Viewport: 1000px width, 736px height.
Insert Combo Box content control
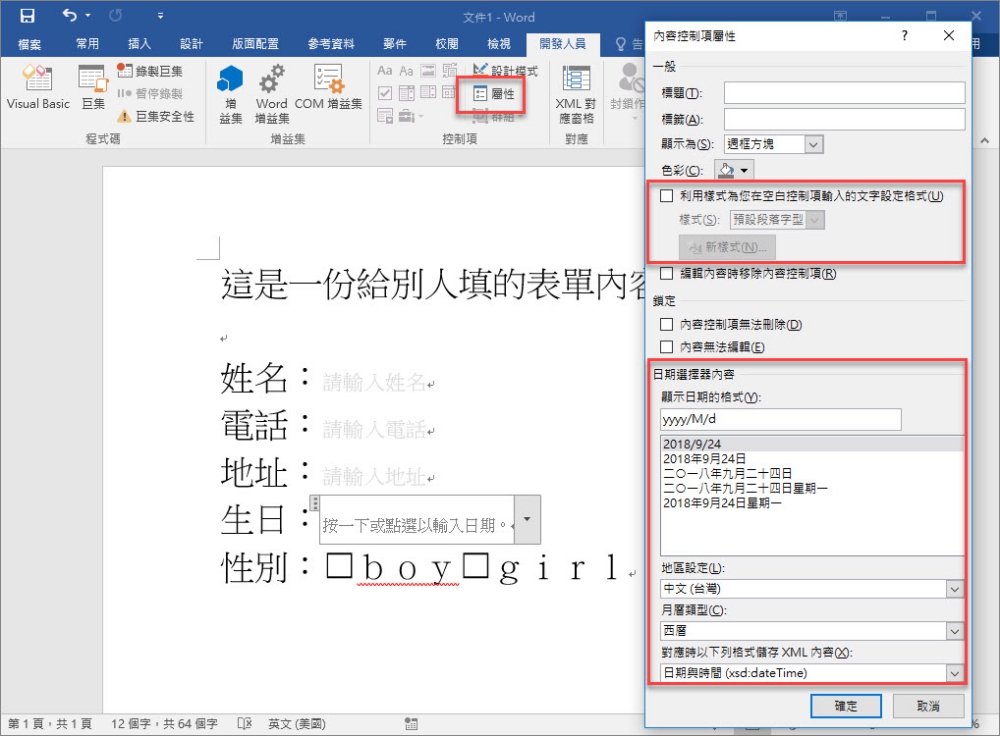point(406,93)
